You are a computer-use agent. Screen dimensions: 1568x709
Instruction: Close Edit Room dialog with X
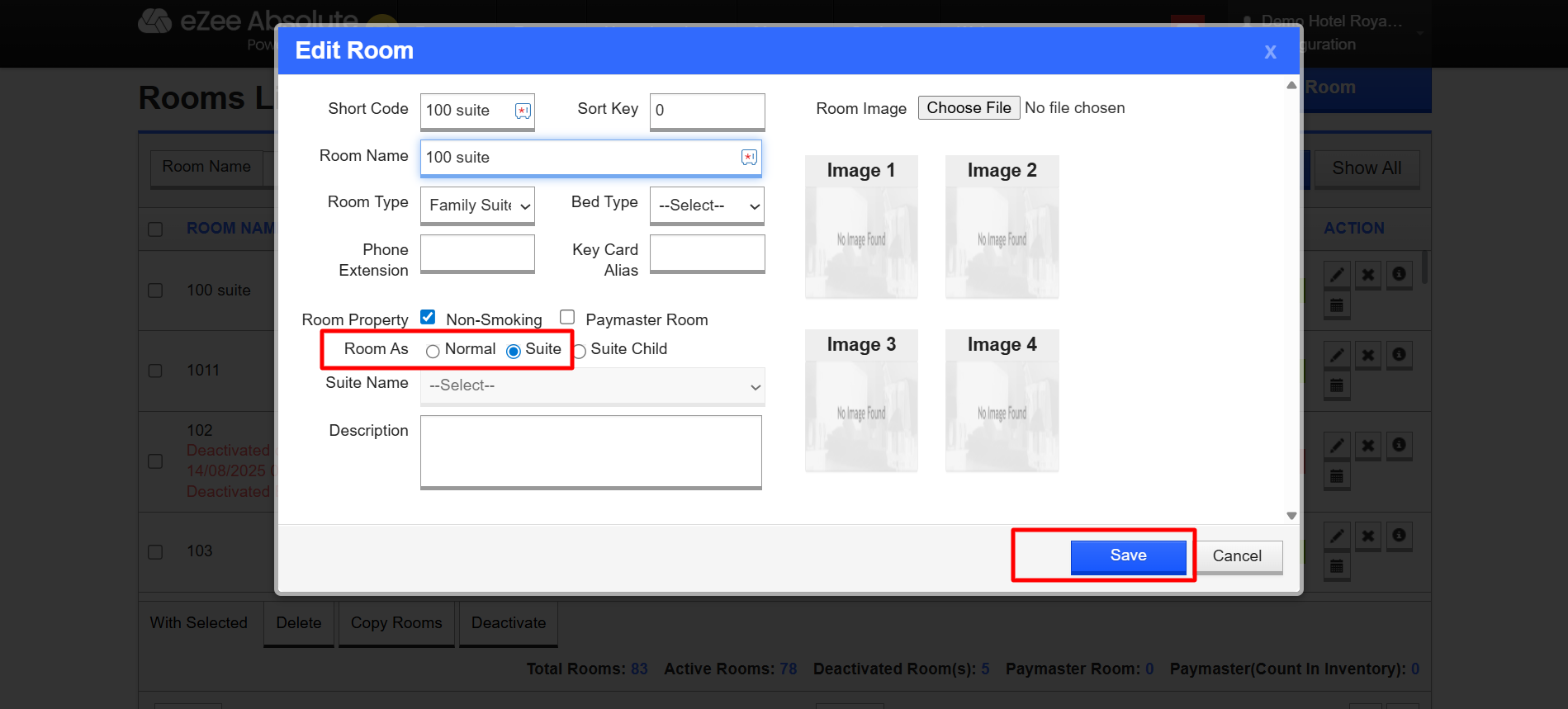pos(1270,52)
